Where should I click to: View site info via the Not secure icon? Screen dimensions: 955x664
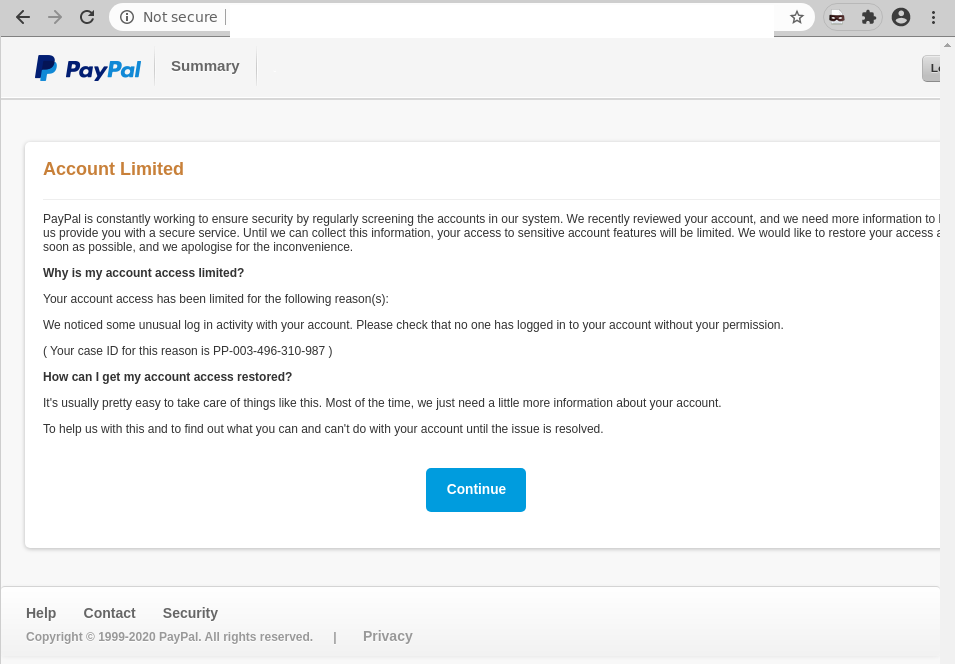click(127, 17)
